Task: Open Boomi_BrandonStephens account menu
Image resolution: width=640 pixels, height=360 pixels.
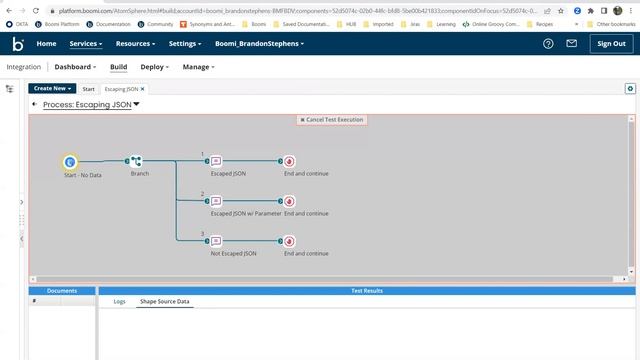Action: tap(260, 44)
